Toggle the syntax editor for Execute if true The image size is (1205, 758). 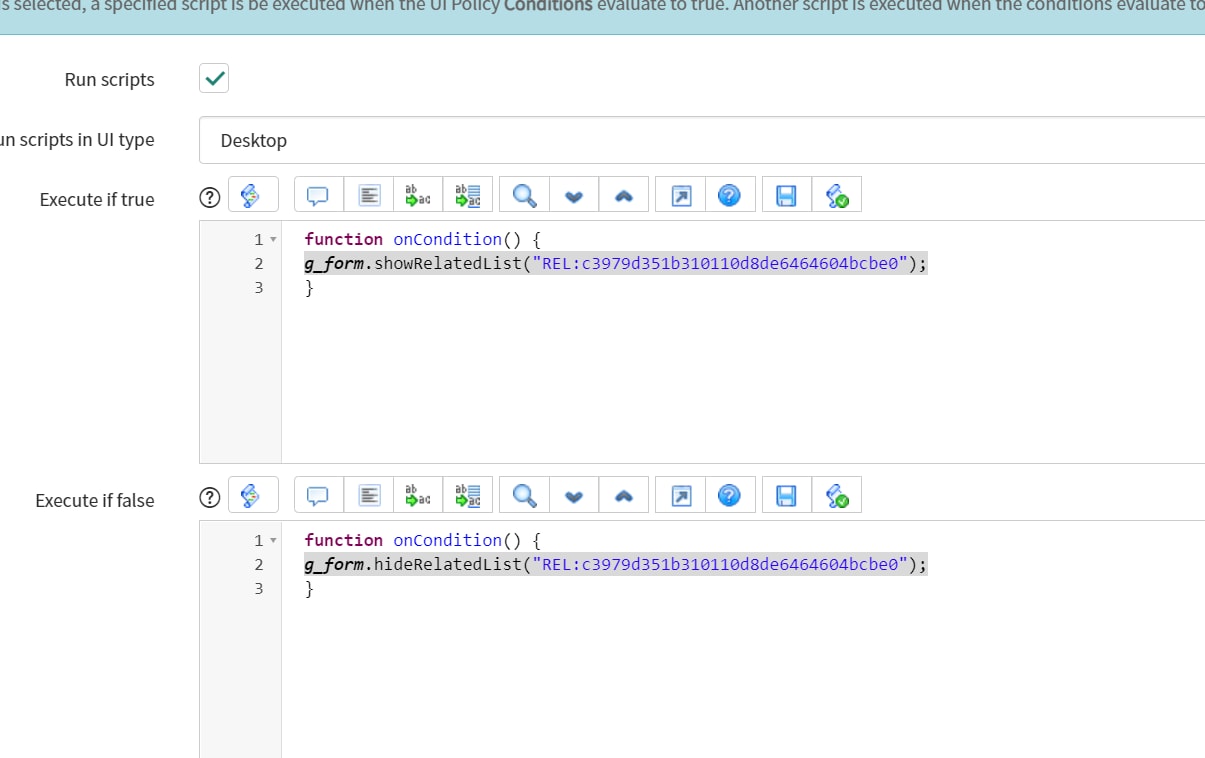tap(253, 194)
